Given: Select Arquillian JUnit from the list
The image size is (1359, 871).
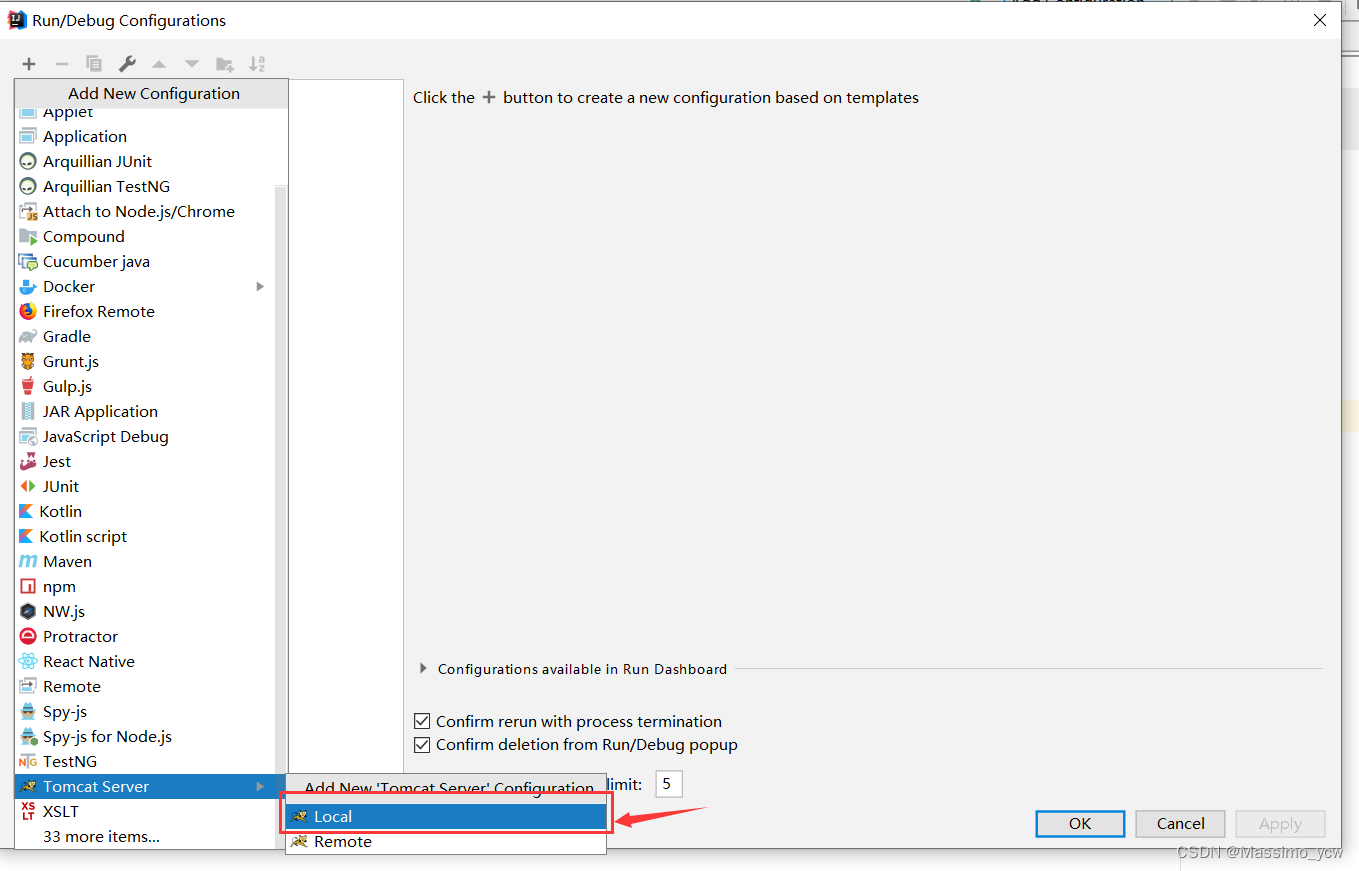Looking at the screenshot, I should coord(145,161).
